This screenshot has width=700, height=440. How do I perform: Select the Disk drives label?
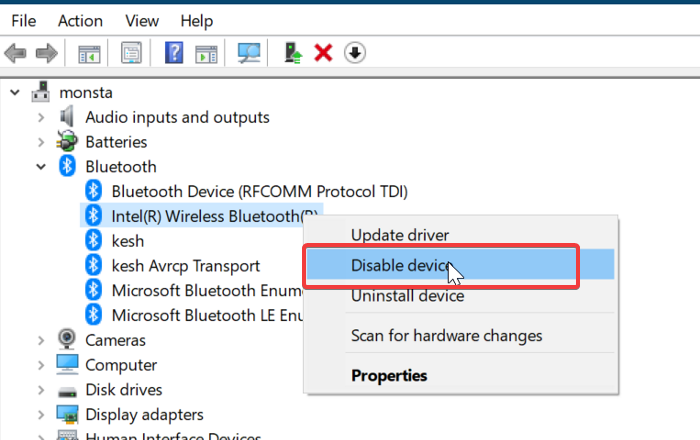click(124, 390)
